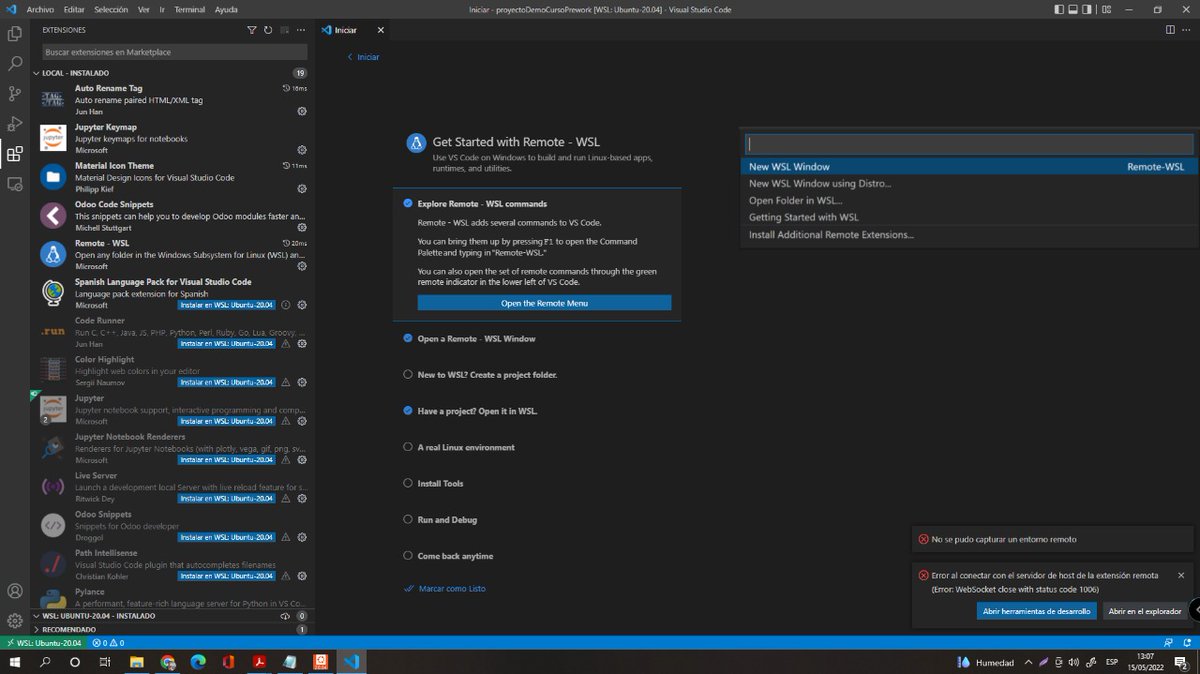Install Code Runner in WSL: Ubuntu-20.04
The image size is (1200, 674).
227,343
